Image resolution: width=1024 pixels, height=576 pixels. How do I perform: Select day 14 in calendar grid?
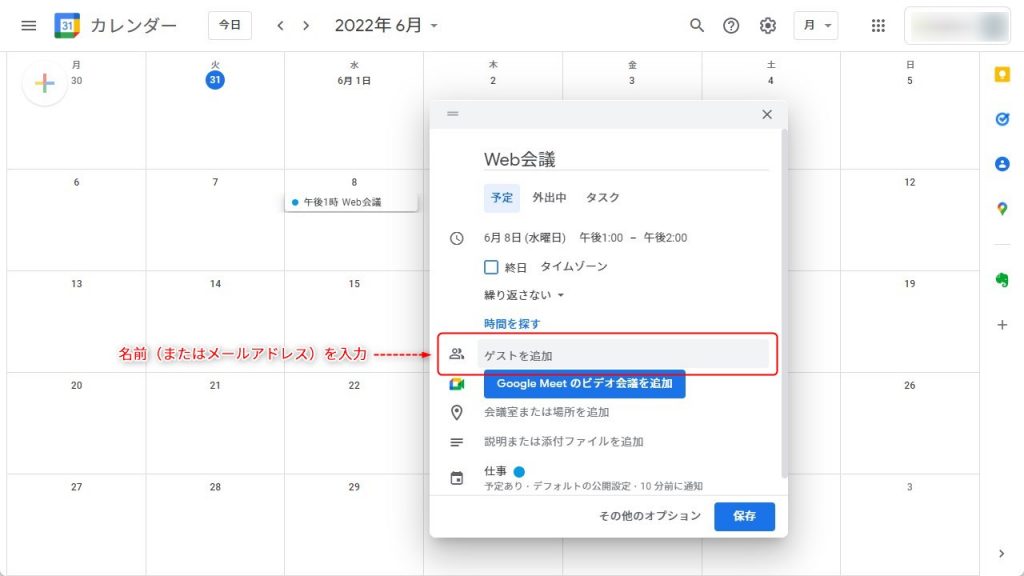pyautogui.click(x=216, y=283)
